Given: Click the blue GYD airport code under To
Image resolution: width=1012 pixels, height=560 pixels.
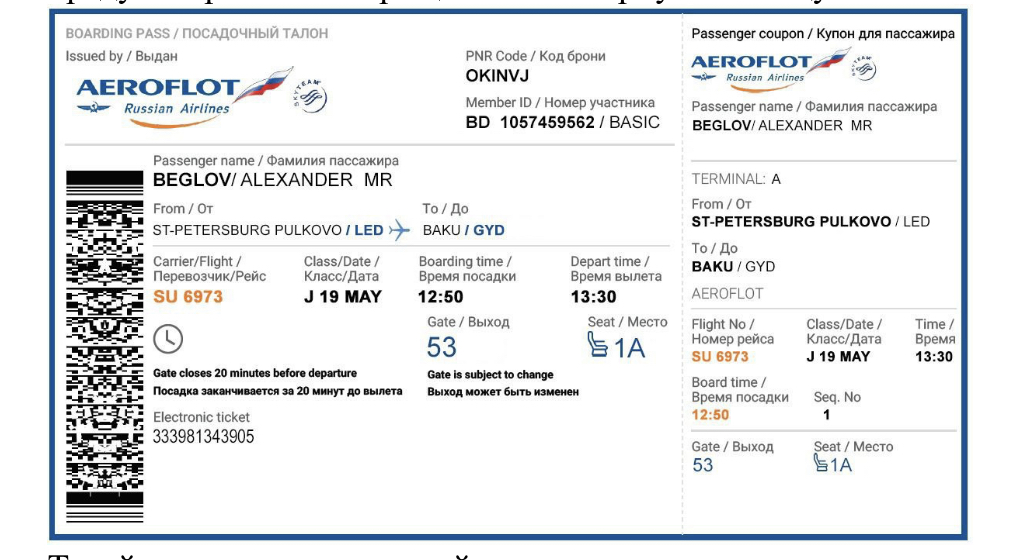Looking at the screenshot, I should (x=489, y=230).
